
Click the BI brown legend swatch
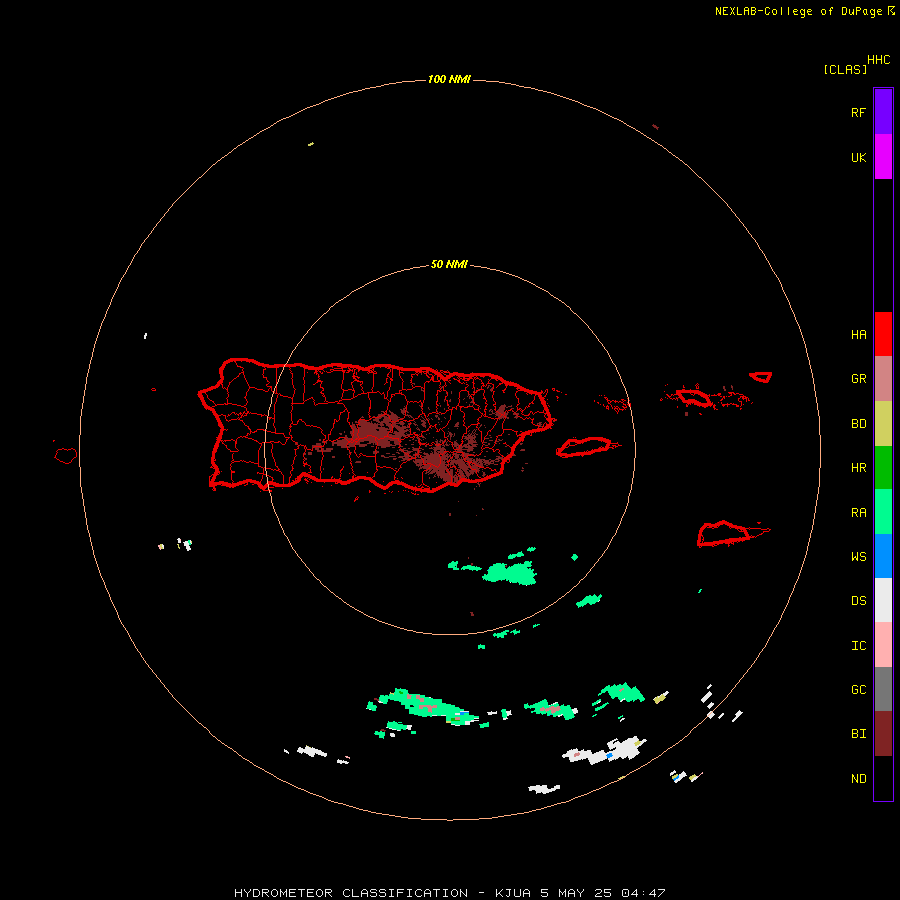click(883, 734)
